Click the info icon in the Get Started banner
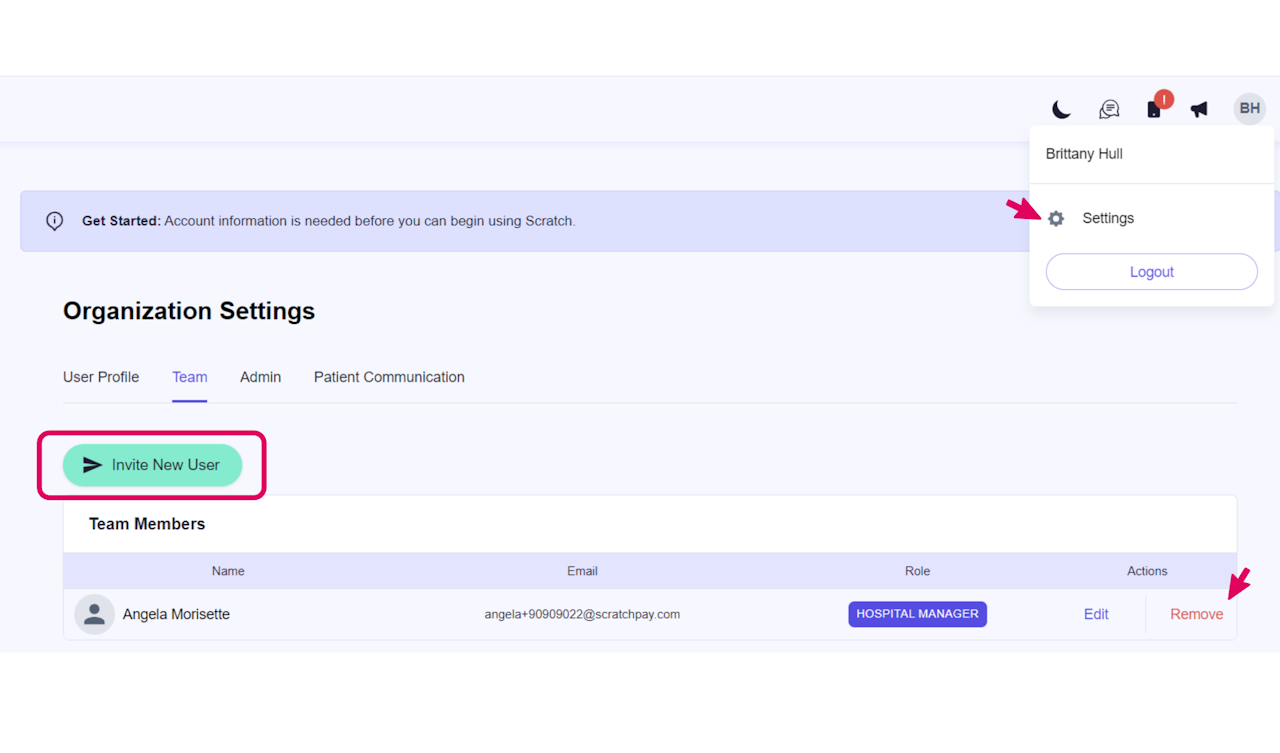 pos(55,221)
